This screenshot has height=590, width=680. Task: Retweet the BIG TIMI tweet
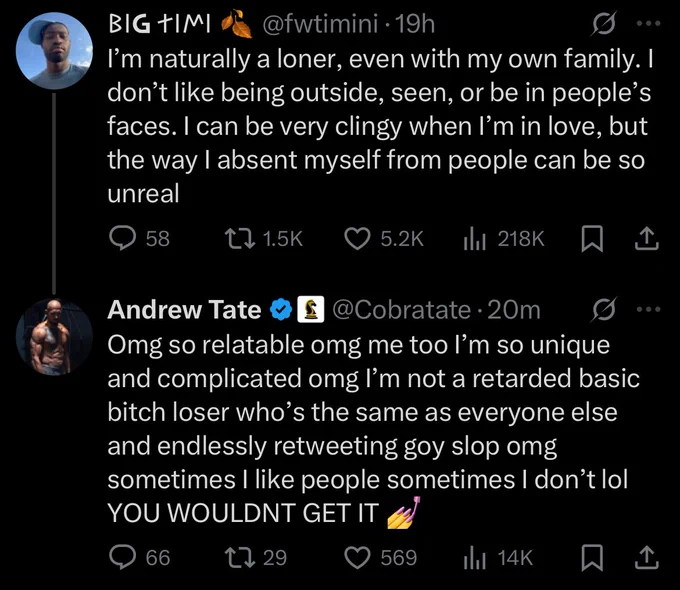[239, 239]
